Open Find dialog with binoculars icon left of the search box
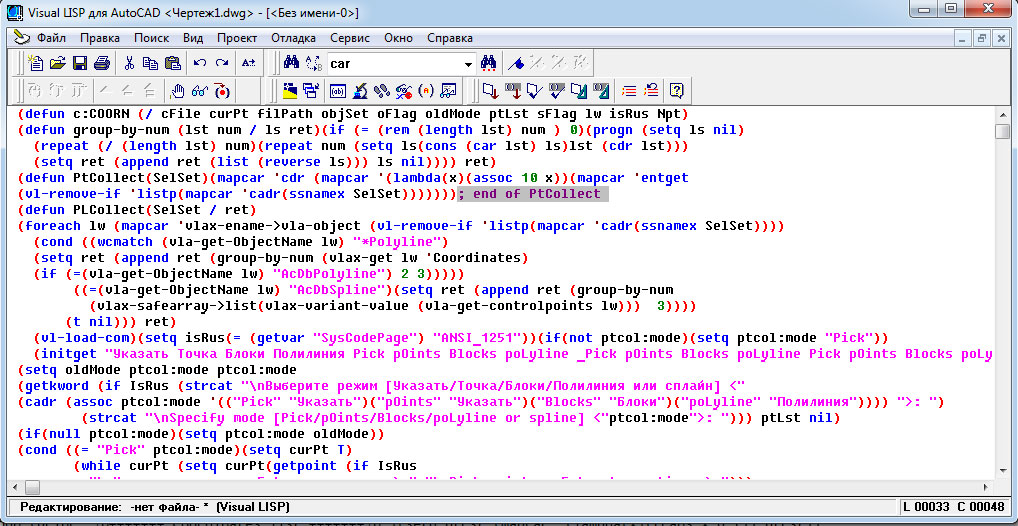 coord(292,63)
